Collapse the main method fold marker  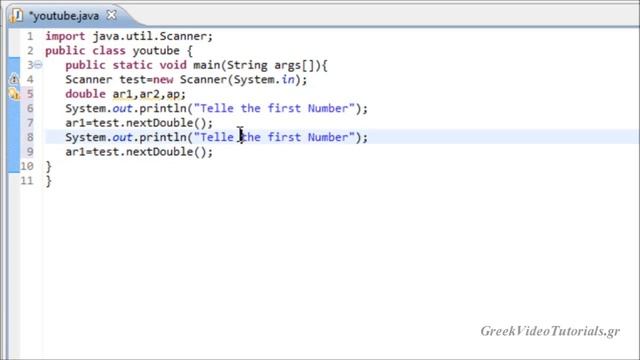pyautogui.click(x=38, y=64)
